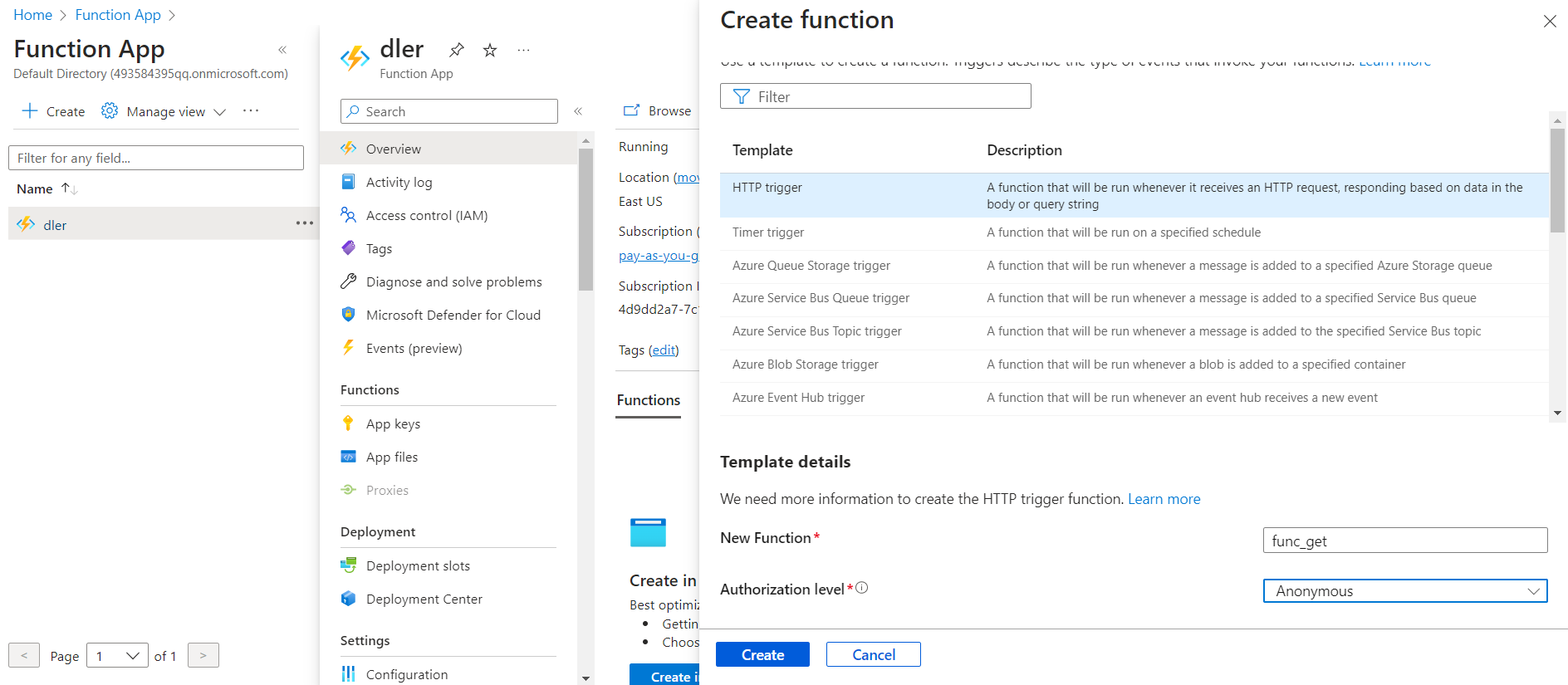Click the App keys key icon
The height and width of the screenshot is (685, 1568).
point(349,423)
